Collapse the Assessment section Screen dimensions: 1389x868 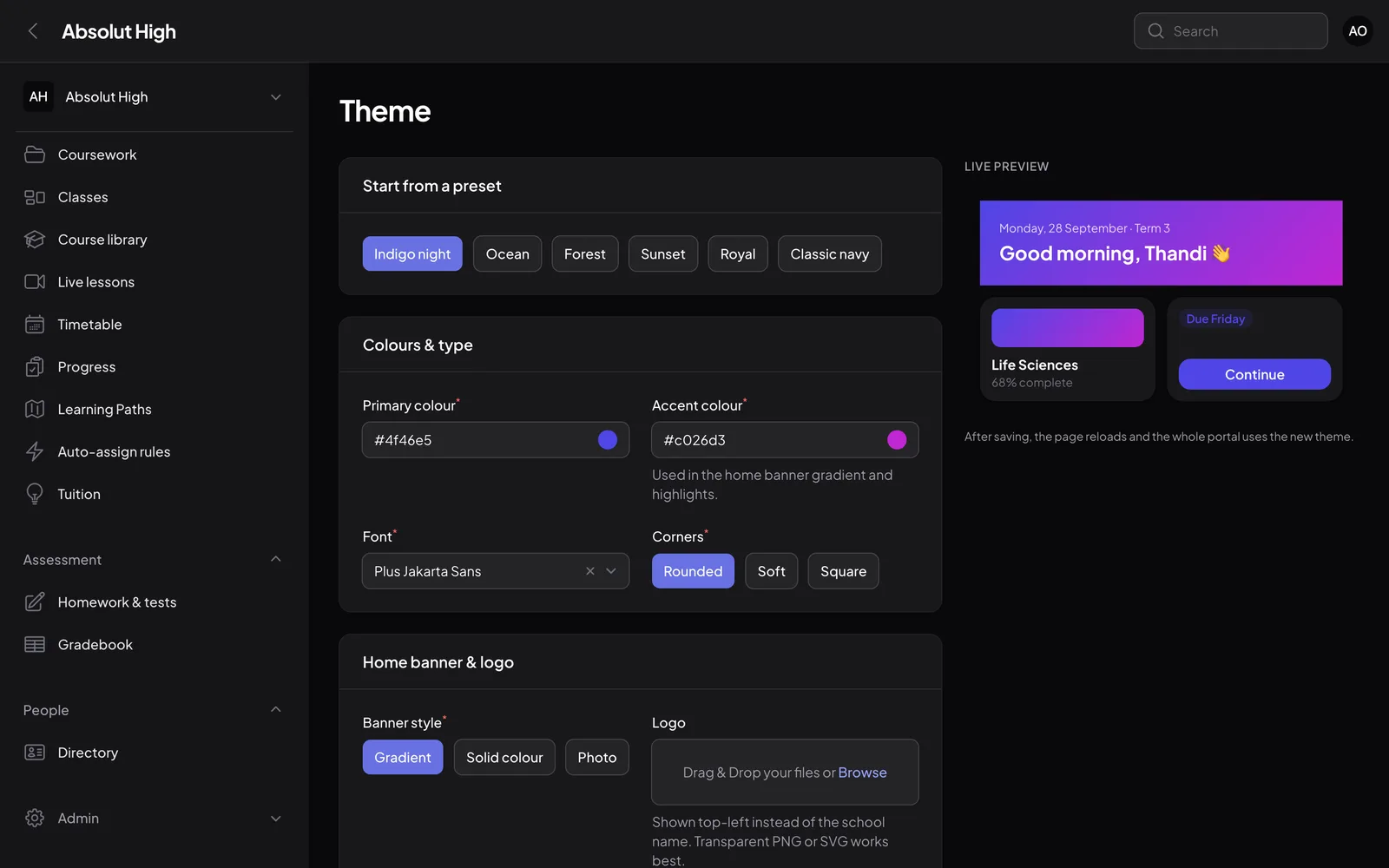[x=275, y=560]
